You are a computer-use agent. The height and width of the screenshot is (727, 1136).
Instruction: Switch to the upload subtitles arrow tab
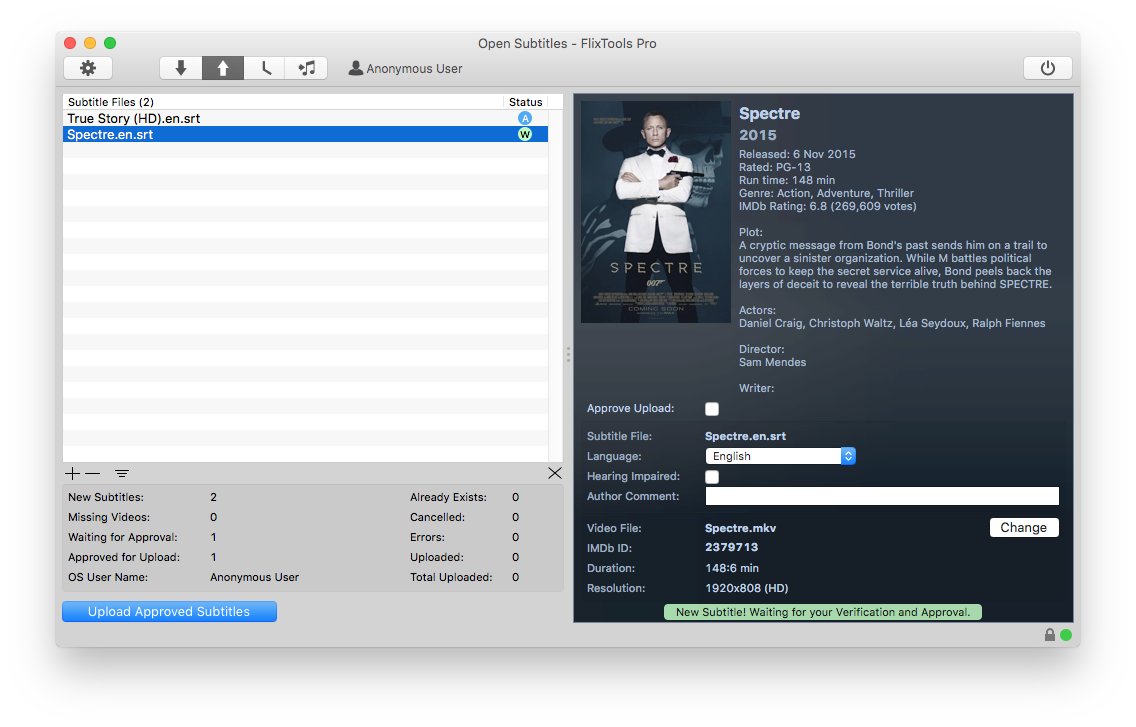[x=222, y=68]
